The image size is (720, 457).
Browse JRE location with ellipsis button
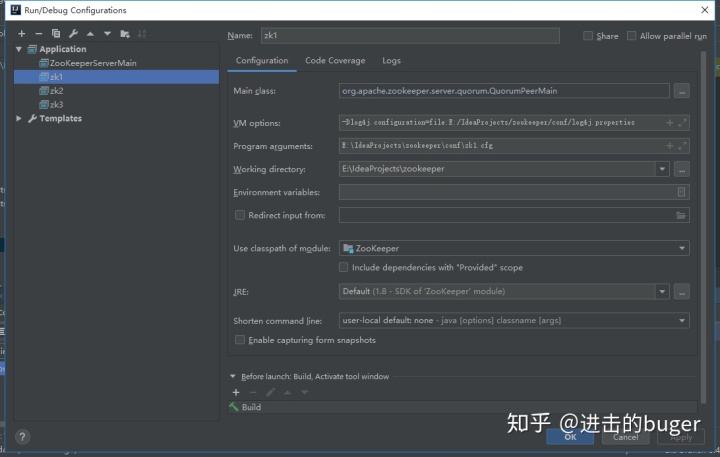(x=681, y=292)
